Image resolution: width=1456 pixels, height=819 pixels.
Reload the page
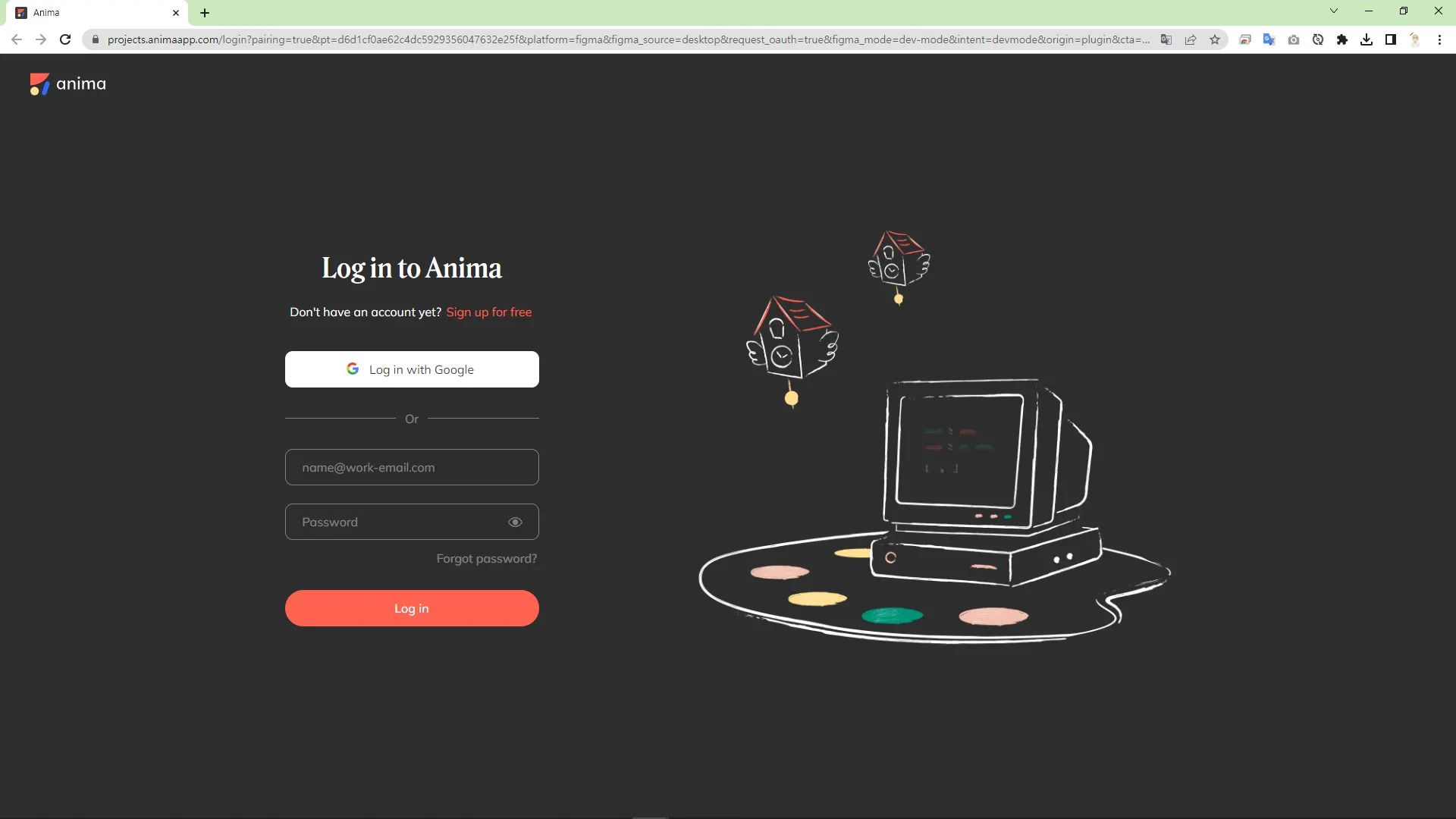coord(65,39)
